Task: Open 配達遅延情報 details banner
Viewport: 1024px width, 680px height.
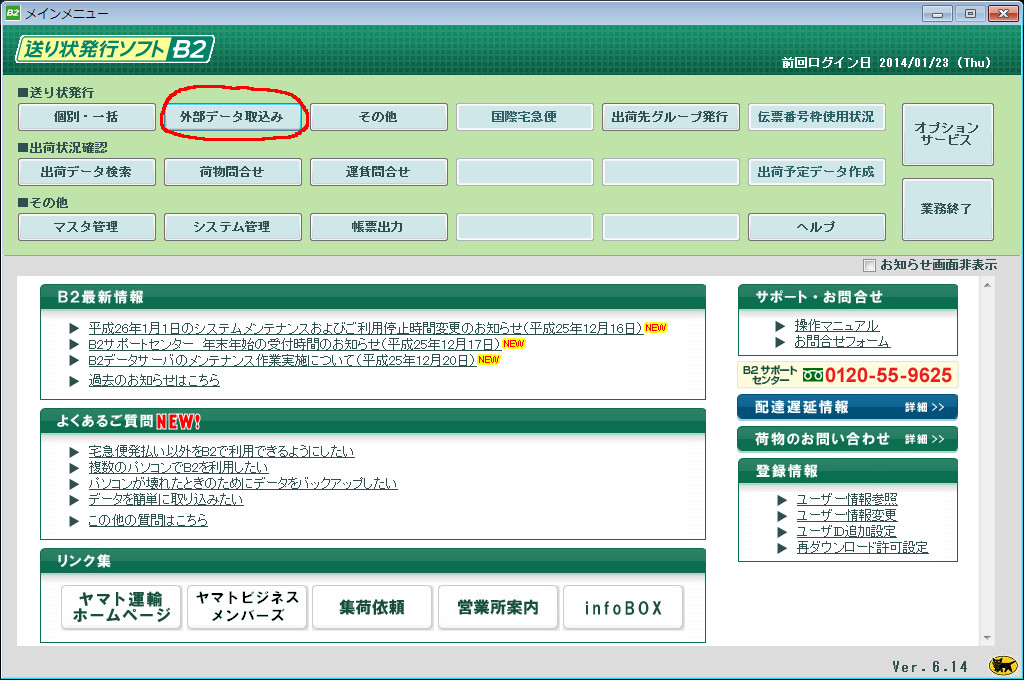Action: coord(847,407)
